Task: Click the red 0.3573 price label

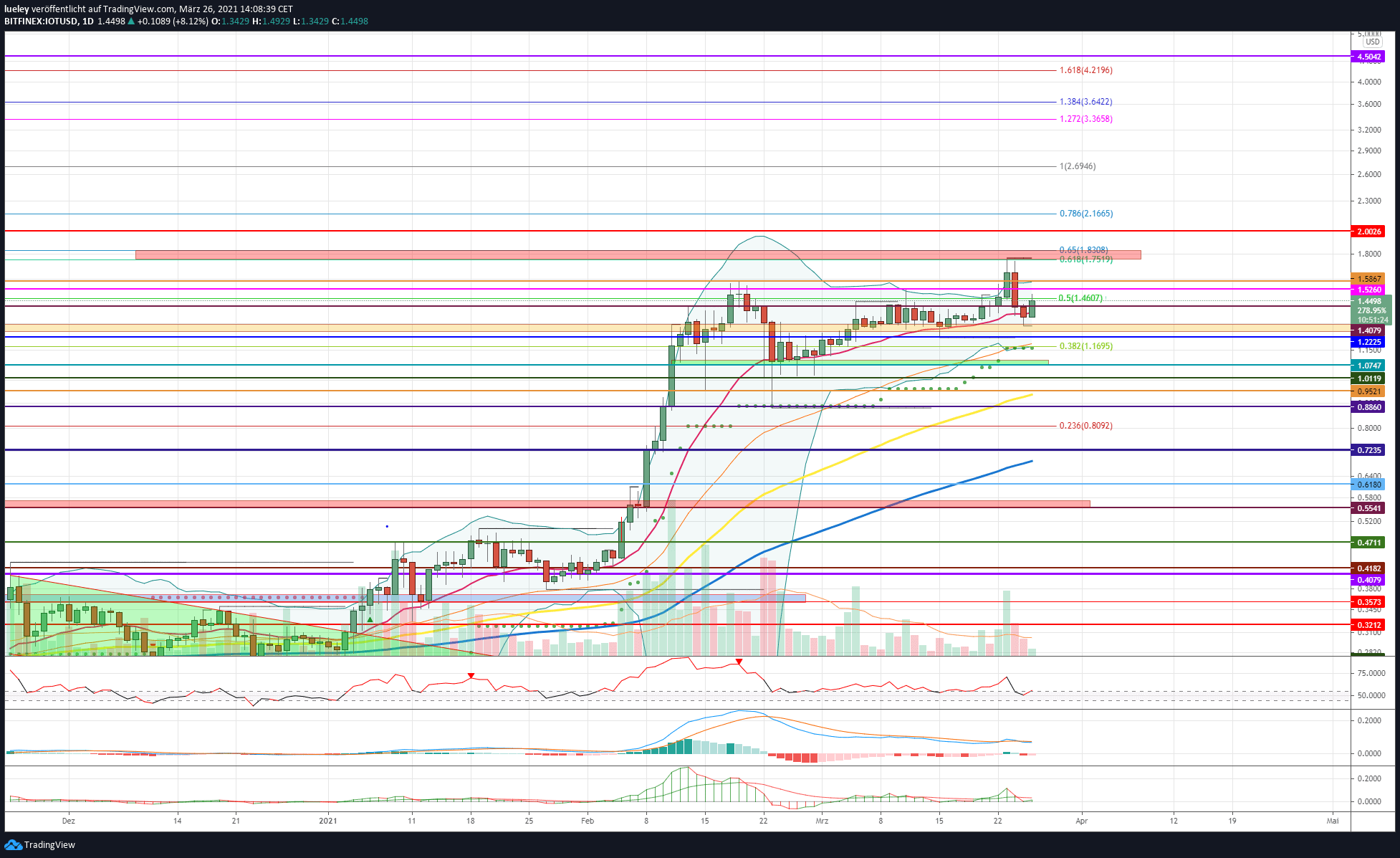Action: point(1368,602)
